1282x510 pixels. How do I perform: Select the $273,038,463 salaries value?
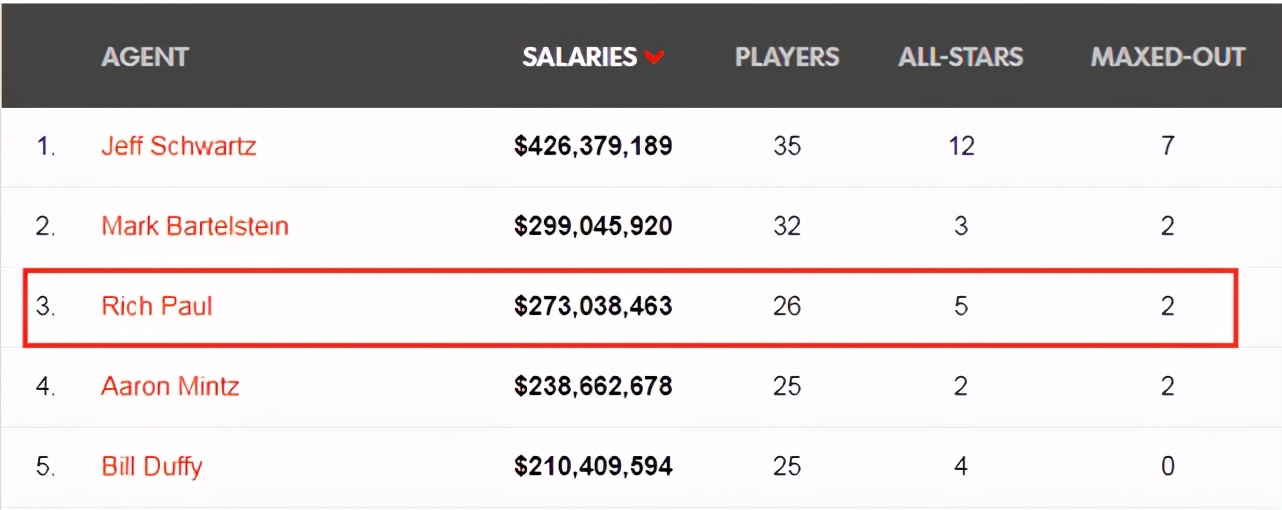(x=593, y=307)
